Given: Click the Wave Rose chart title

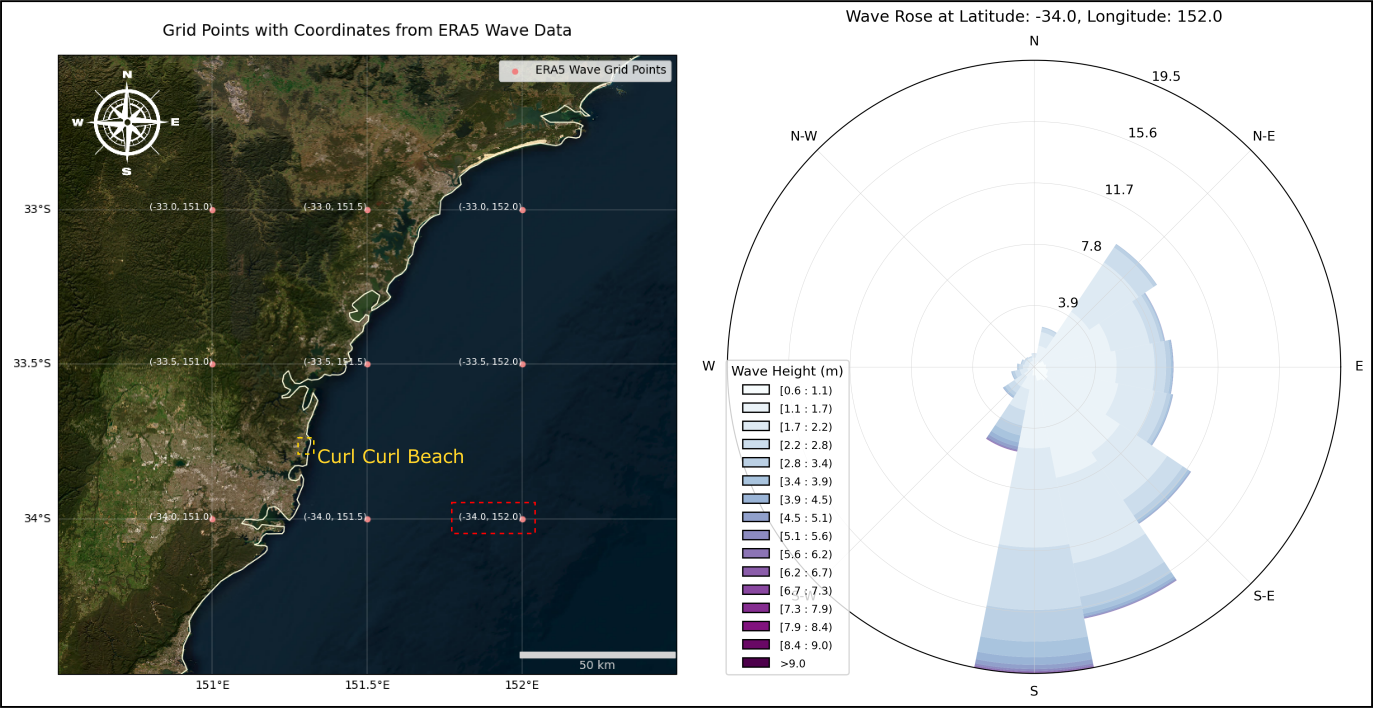Looking at the screenshot, I should click(x=1033, y=16).
